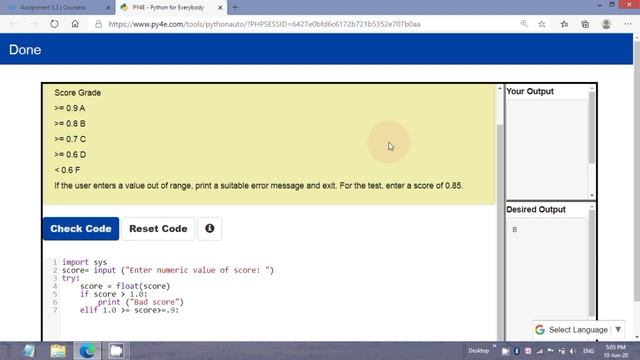Click the 'Desired Output' heading

point(536,209)
